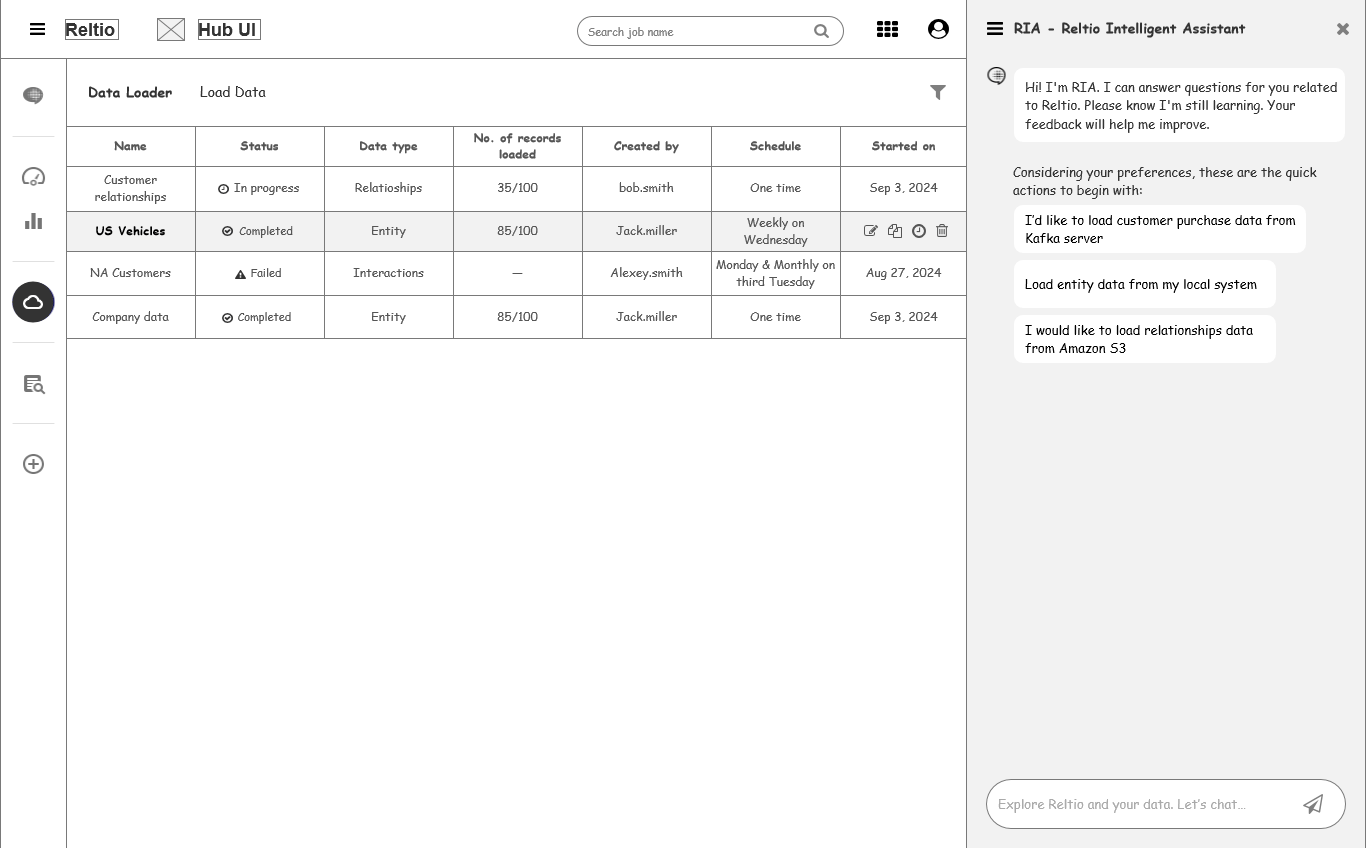Open schedule clock for US Vehicles
The width and height of the screenshot is (1366, 848).
(x=919, y=231)
